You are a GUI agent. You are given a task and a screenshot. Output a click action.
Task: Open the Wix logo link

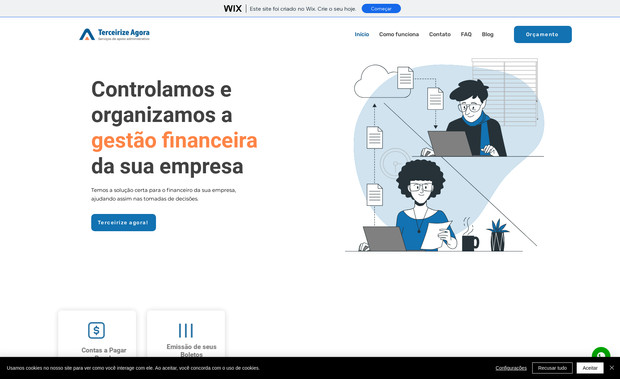232,8
